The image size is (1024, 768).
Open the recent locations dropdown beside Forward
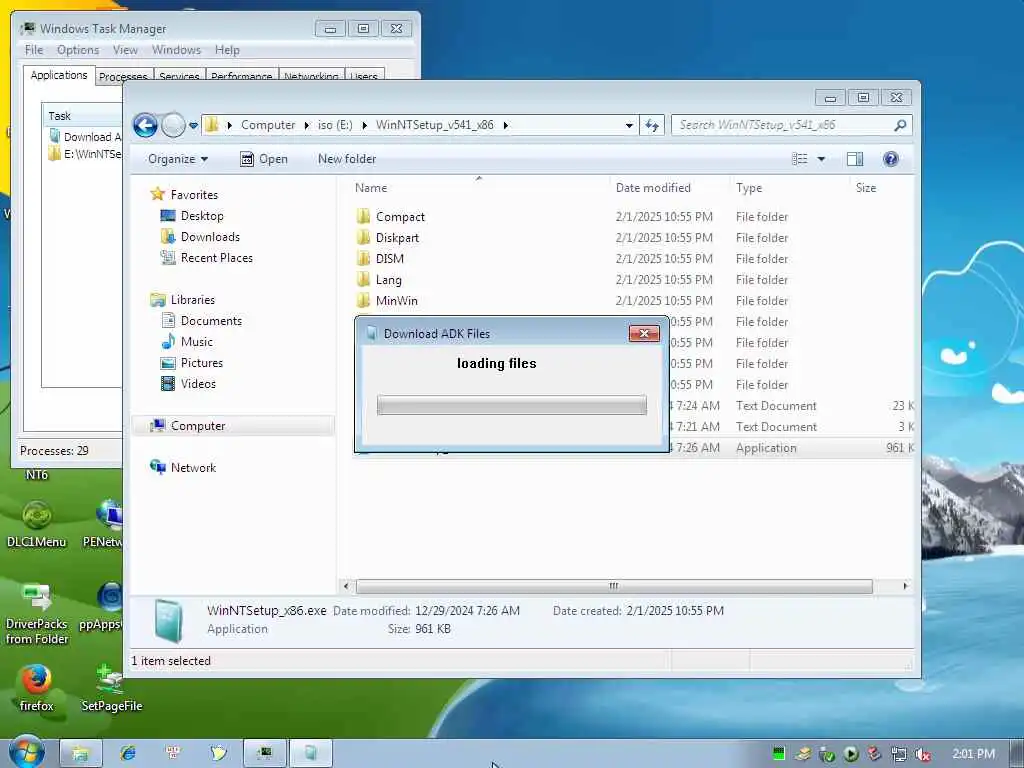(x=193, y=125)
